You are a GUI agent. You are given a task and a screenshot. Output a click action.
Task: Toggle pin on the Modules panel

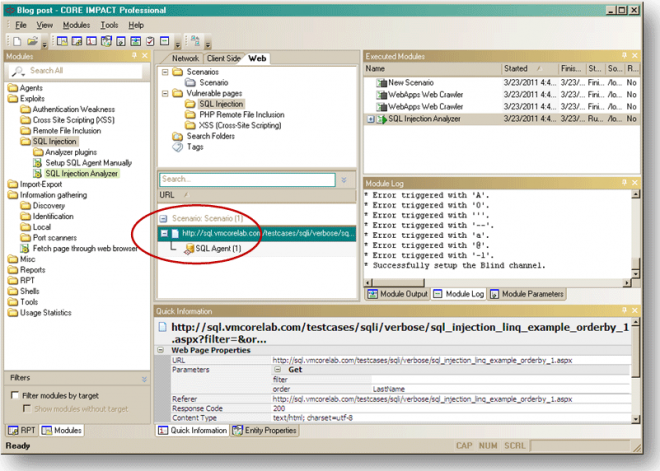click(x=134, y=56)
